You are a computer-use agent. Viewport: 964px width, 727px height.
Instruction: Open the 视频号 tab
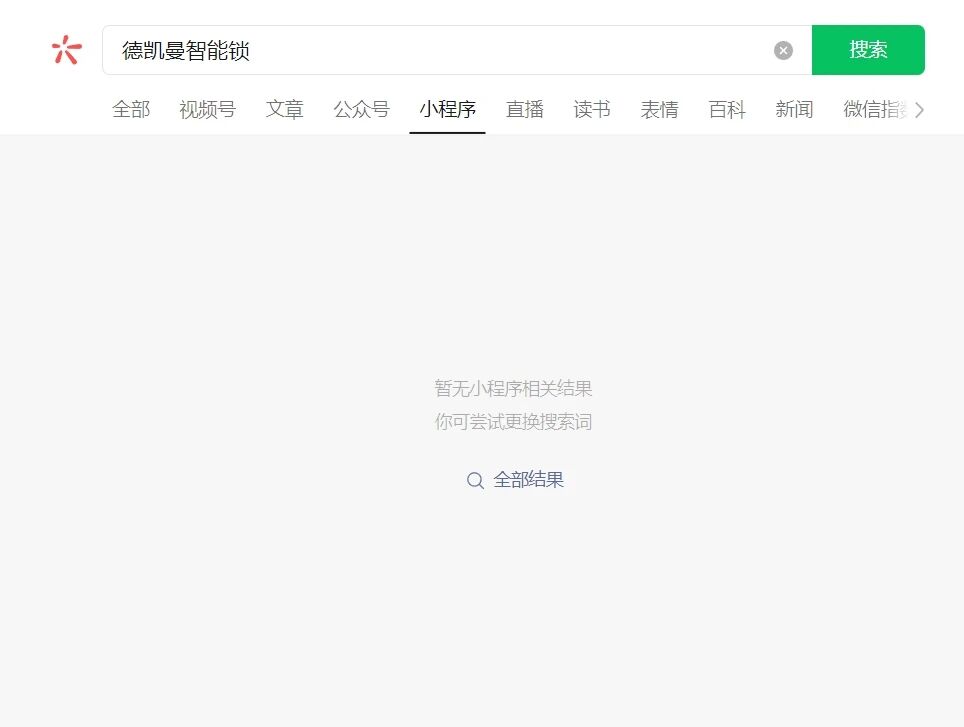[208, 109]
